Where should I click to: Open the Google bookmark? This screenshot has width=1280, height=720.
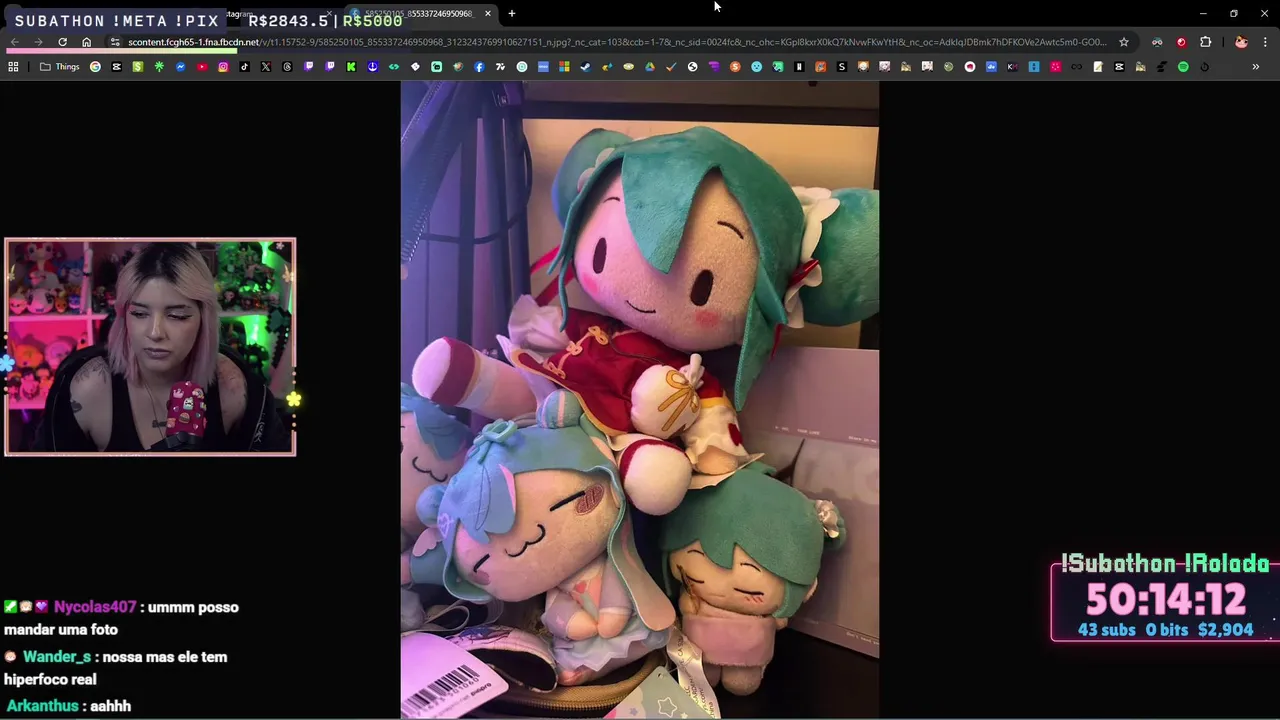[95, 67]
